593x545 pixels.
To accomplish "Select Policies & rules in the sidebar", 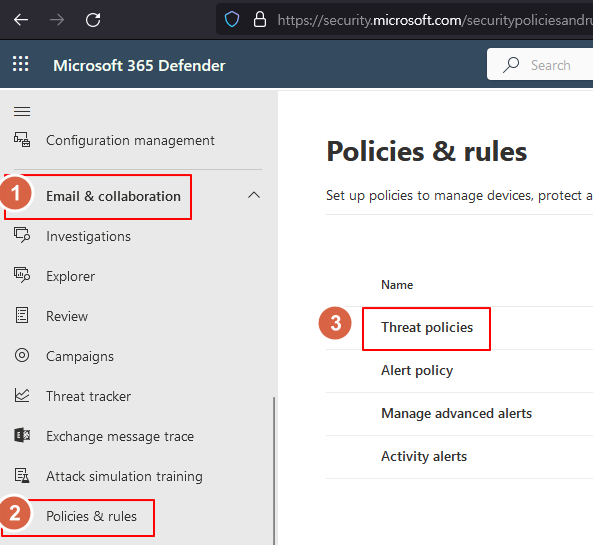I will pyautogui.click(x=91, y=516).
